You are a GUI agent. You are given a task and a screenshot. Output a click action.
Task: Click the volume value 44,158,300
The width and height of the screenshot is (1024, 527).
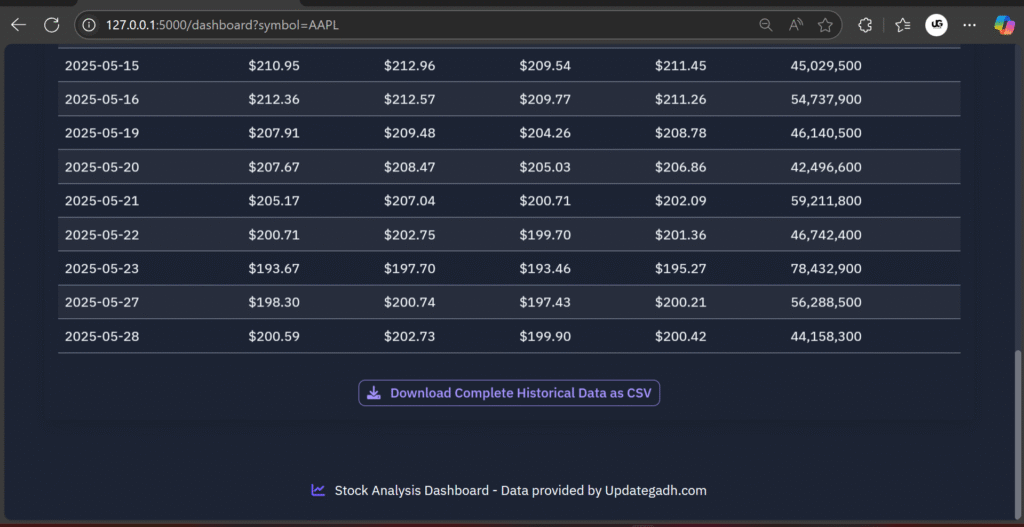pyautogui.click(x=826, y=337)
